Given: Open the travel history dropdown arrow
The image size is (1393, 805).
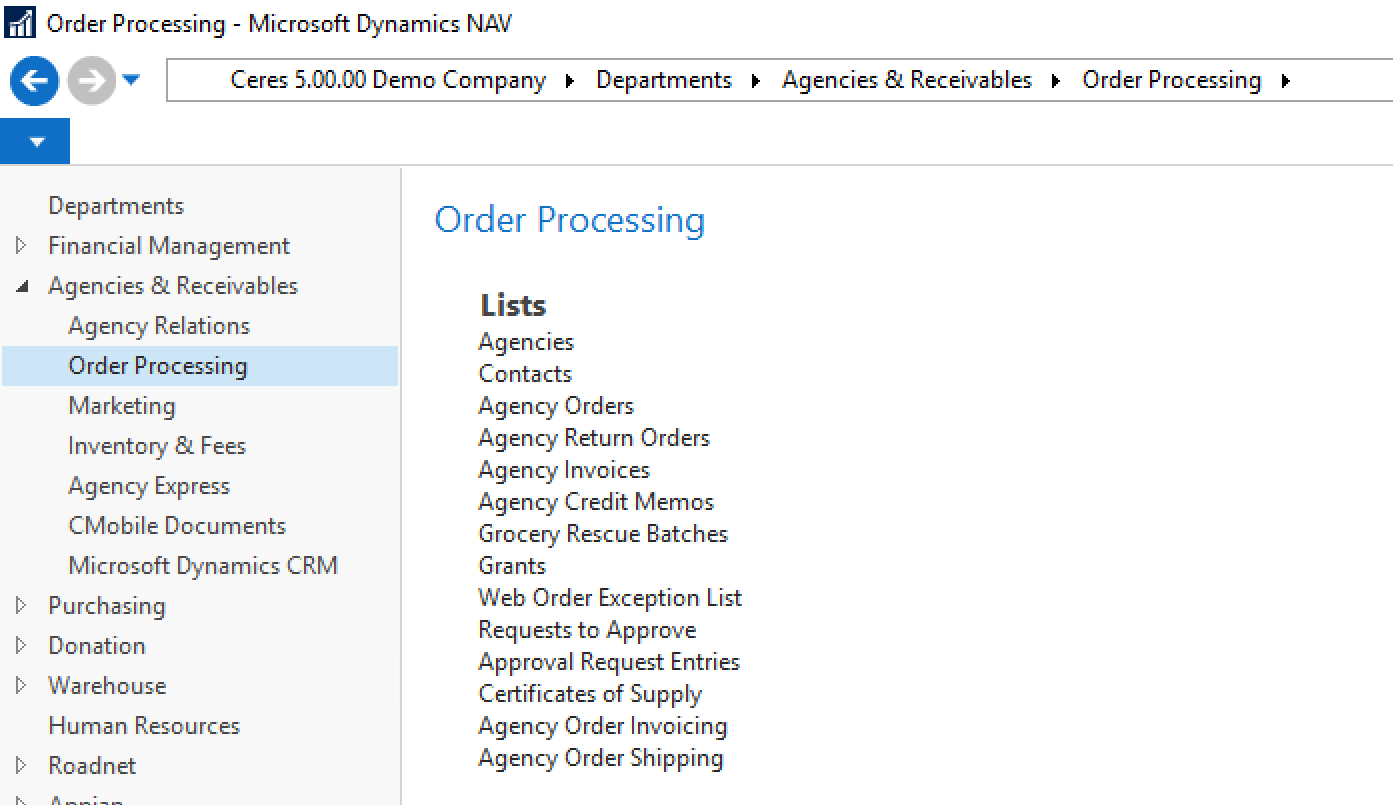Looking at the screenshot, I should (131, 81).
